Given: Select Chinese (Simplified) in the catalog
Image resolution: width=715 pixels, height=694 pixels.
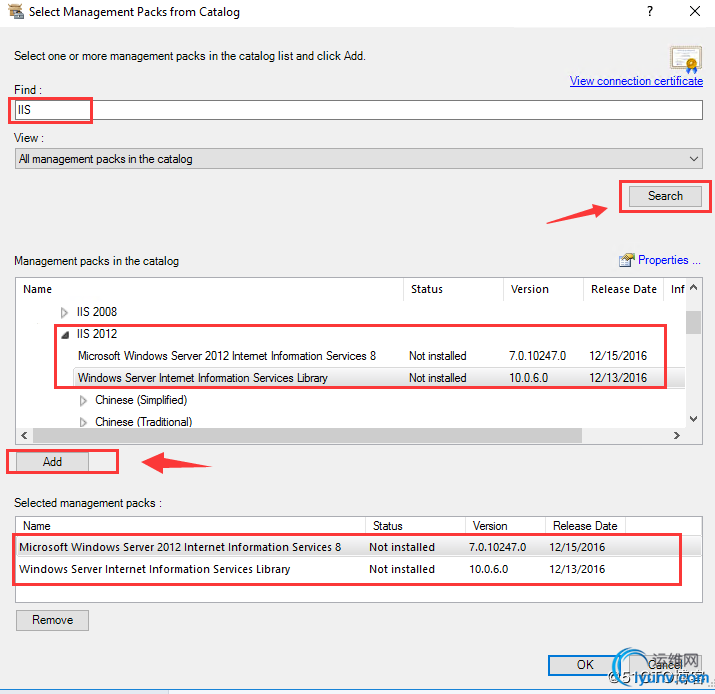Looking at the screenshot, I should pos(141,400).
